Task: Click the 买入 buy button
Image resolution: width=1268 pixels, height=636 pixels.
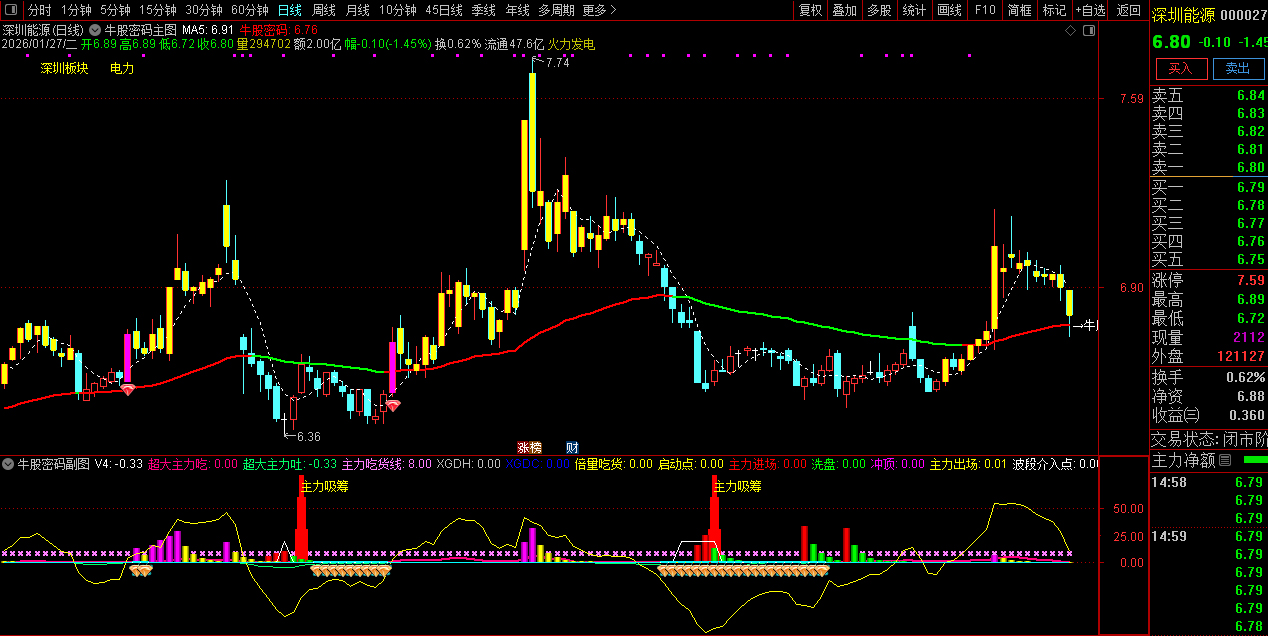Action: tap(1180, 68)
